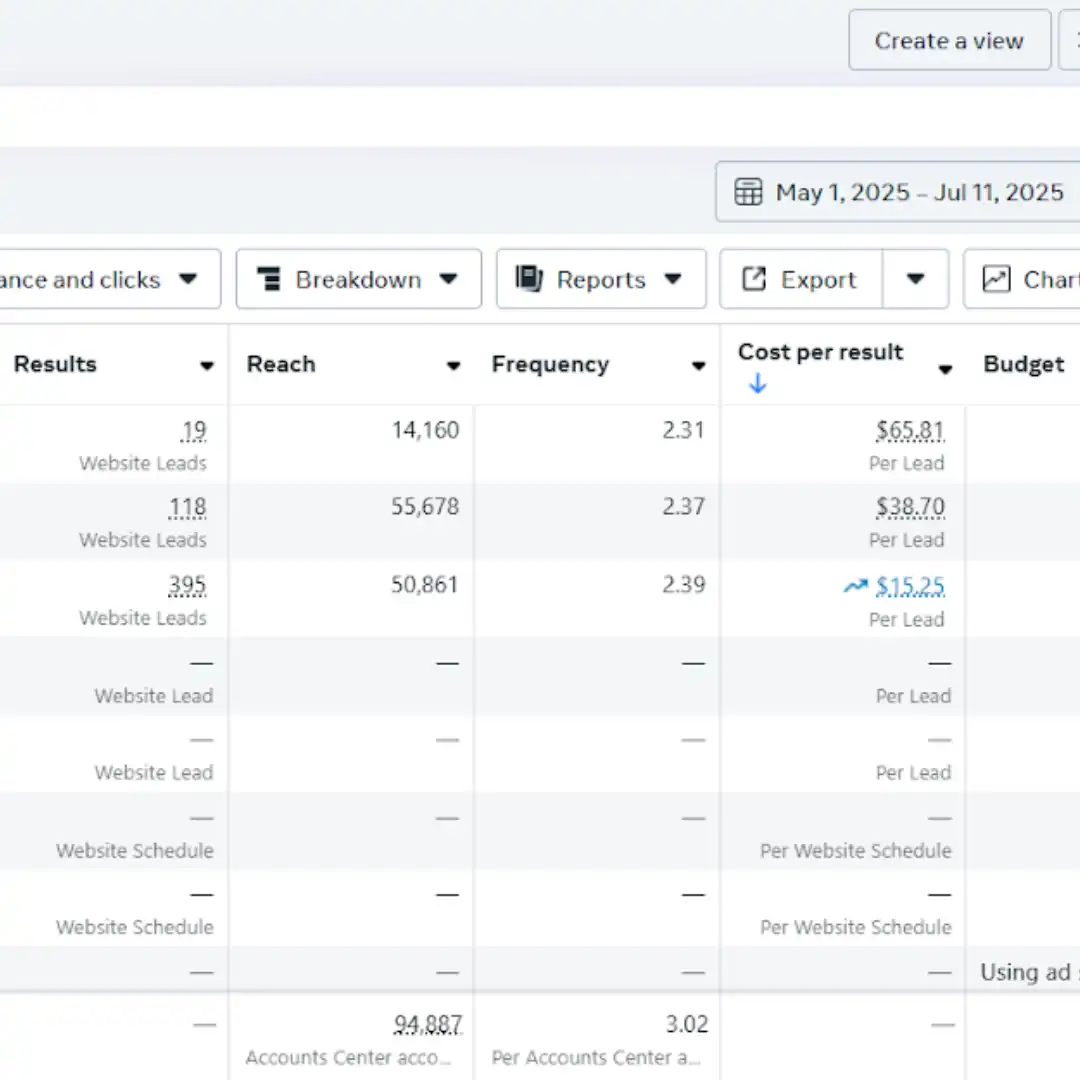Open the Results column dropdown arrow
Screen dimensions: 1080x1080
[207, 366]
